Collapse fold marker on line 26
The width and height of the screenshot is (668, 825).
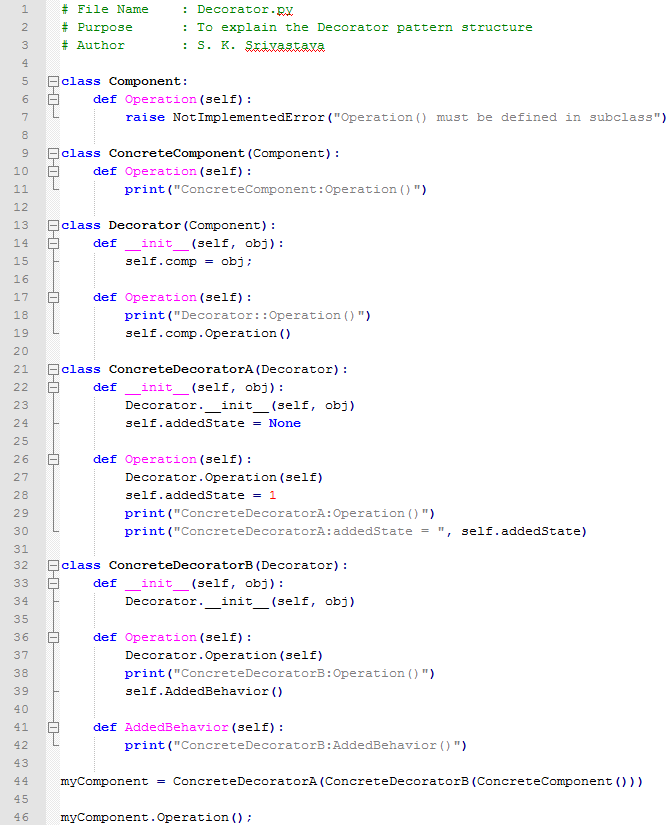click(x=53, y=460)
